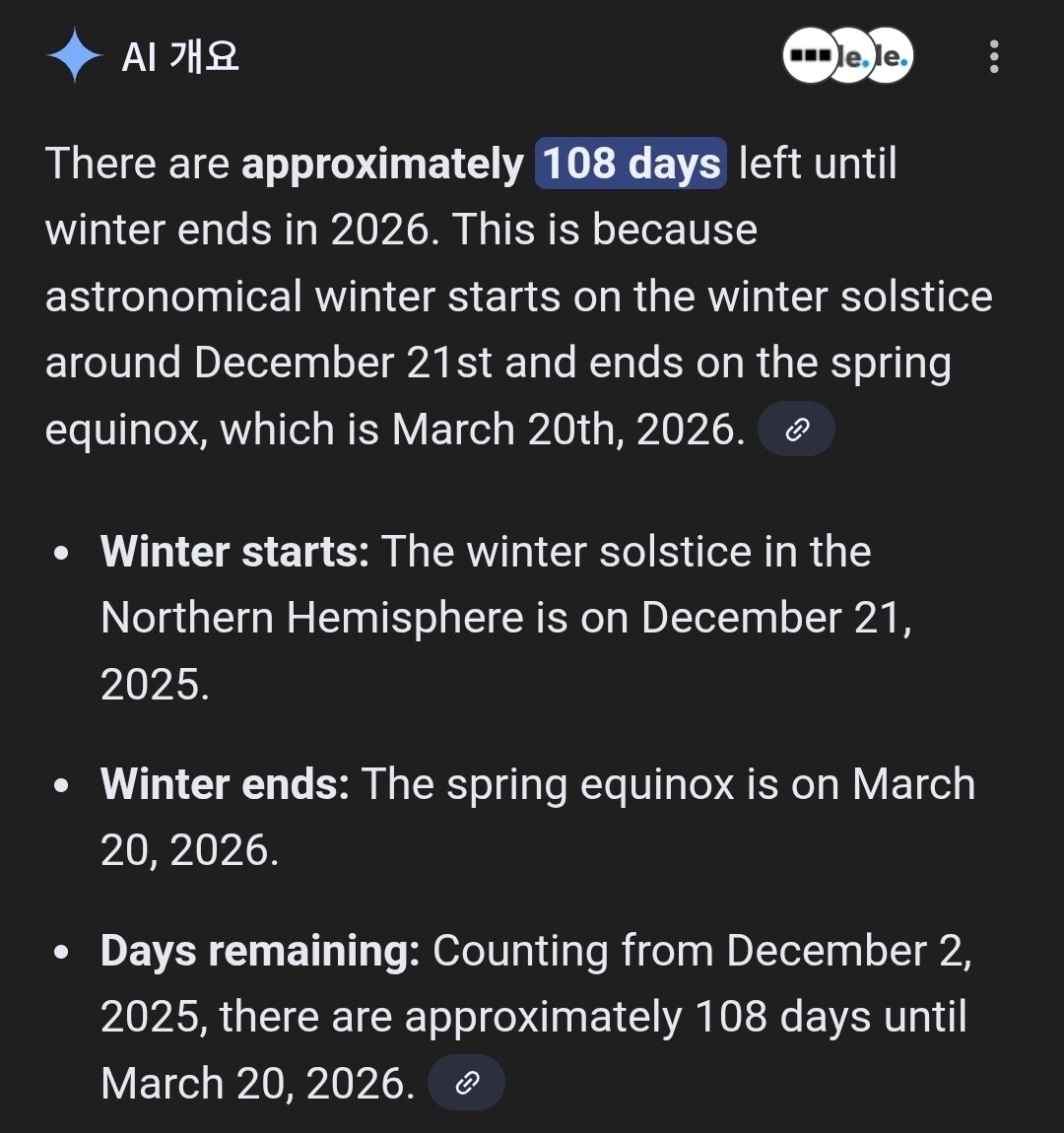This screenshot has width=1064, height=1133.
Task: Click the bold 'approximately' word in summary
Action: [382, 164]
